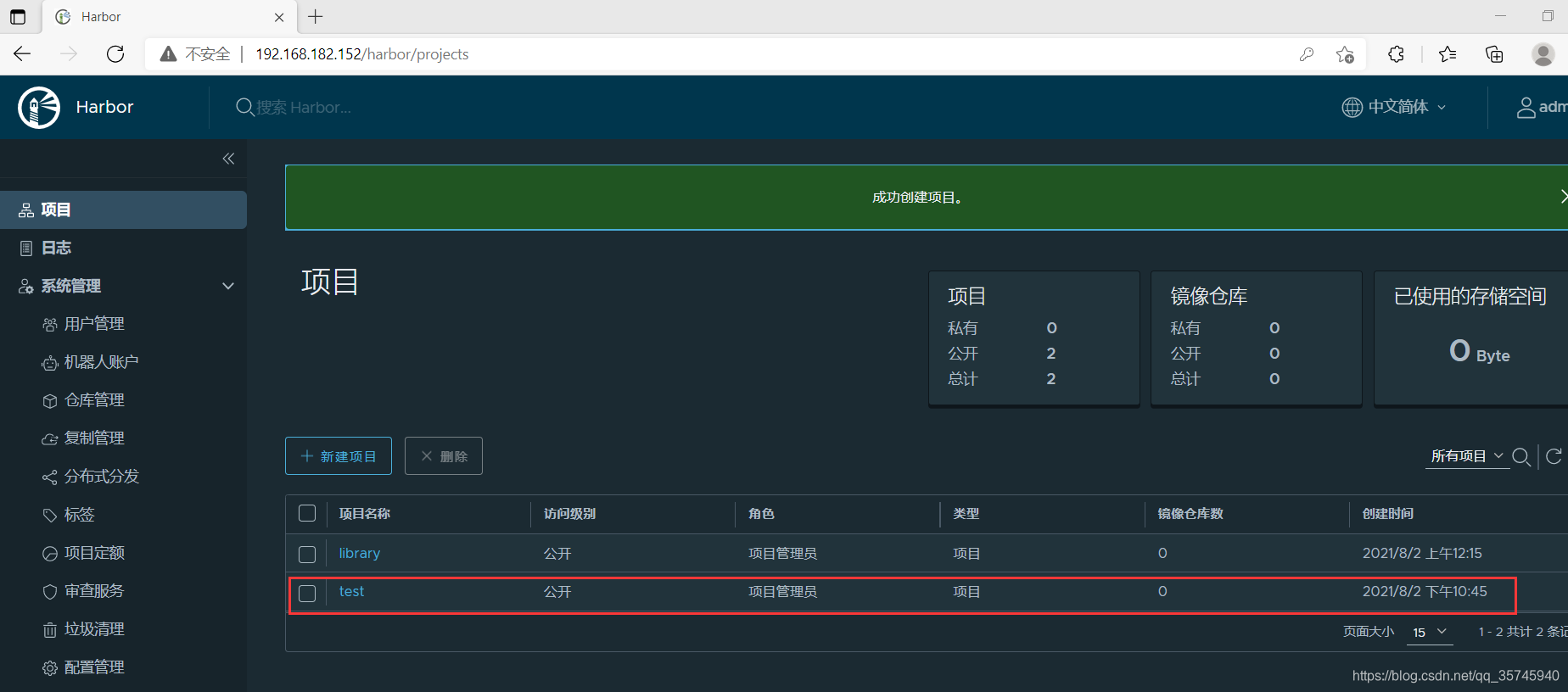1568x692 pixels.
Task: Click the test creation time 下午10:45
Action: tap(1425, 591)
